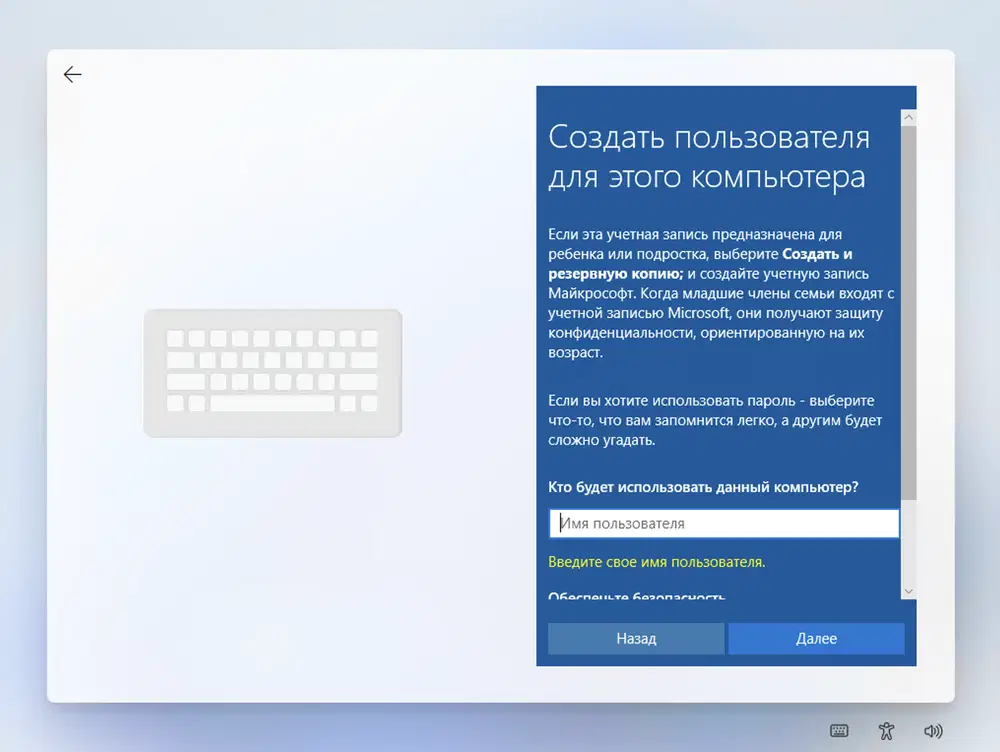Viewport: 1000px width, 752px height.
Task: Click bold Создать и резервную копию text
Action: [x=700, y=263]
